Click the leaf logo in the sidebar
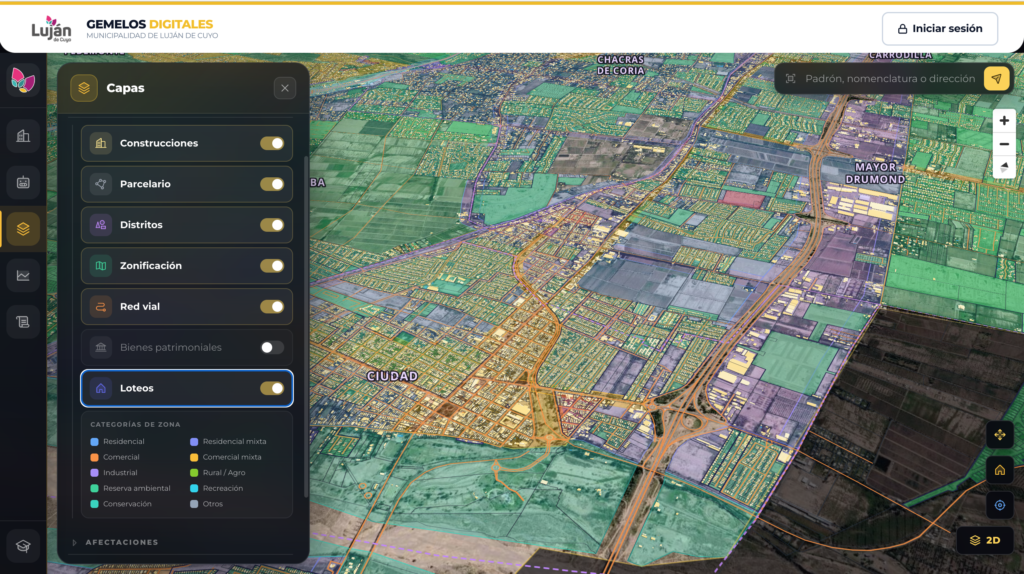Image resolution: width=1024 pixels, height=574 pixels. coord(23,80)
